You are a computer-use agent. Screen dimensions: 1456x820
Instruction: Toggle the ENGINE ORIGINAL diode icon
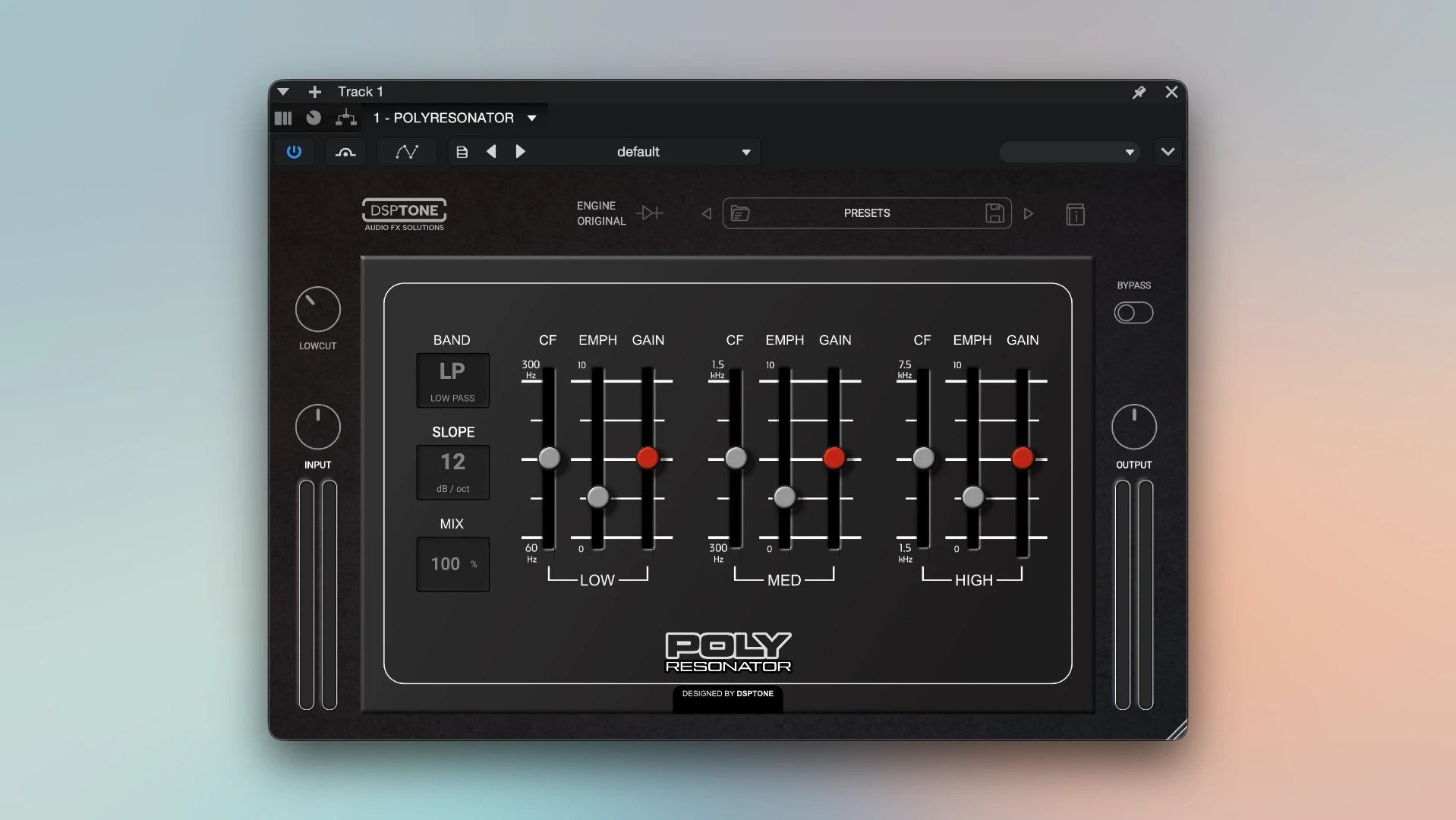(x=650, y=213)
